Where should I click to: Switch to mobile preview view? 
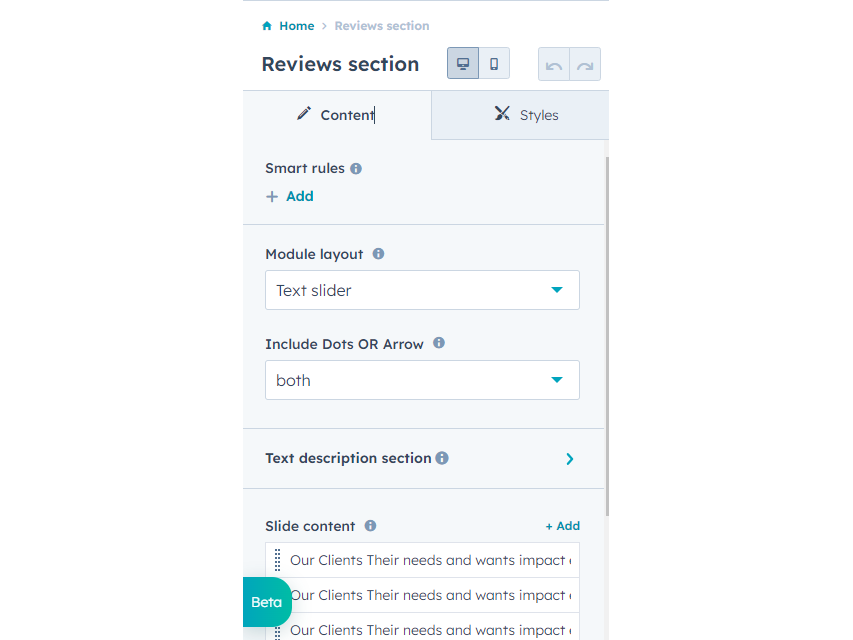494,64
